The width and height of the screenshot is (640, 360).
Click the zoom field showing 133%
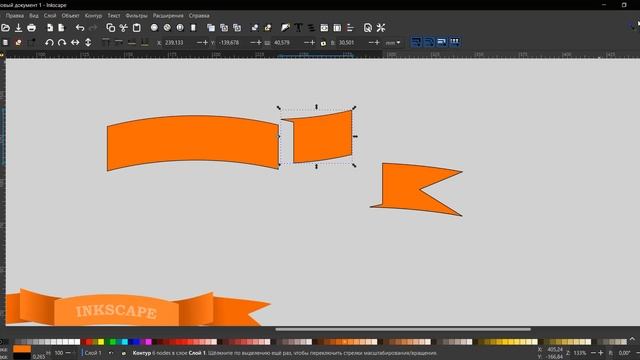[580, 353]
